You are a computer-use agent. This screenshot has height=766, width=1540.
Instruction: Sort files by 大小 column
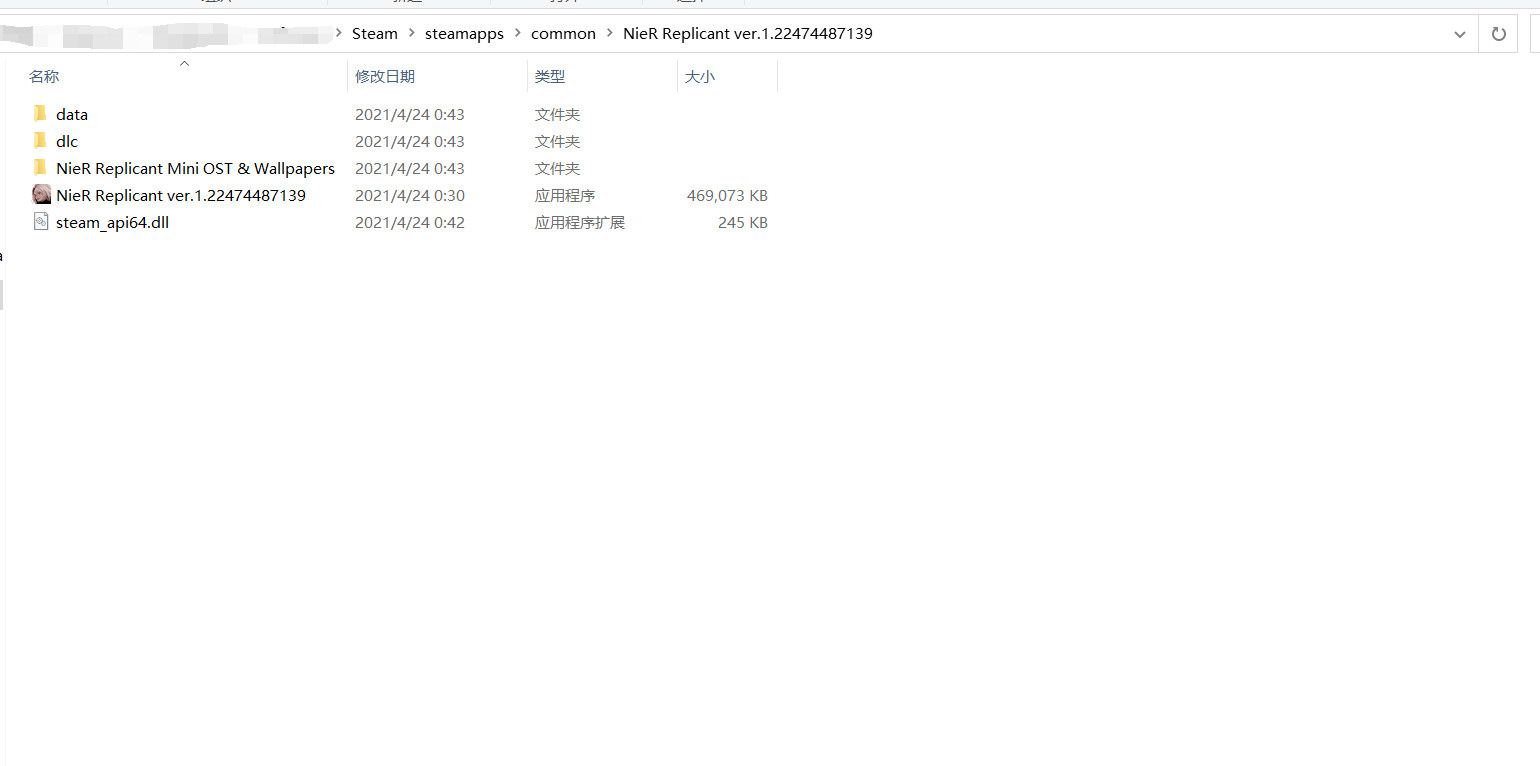700,76
